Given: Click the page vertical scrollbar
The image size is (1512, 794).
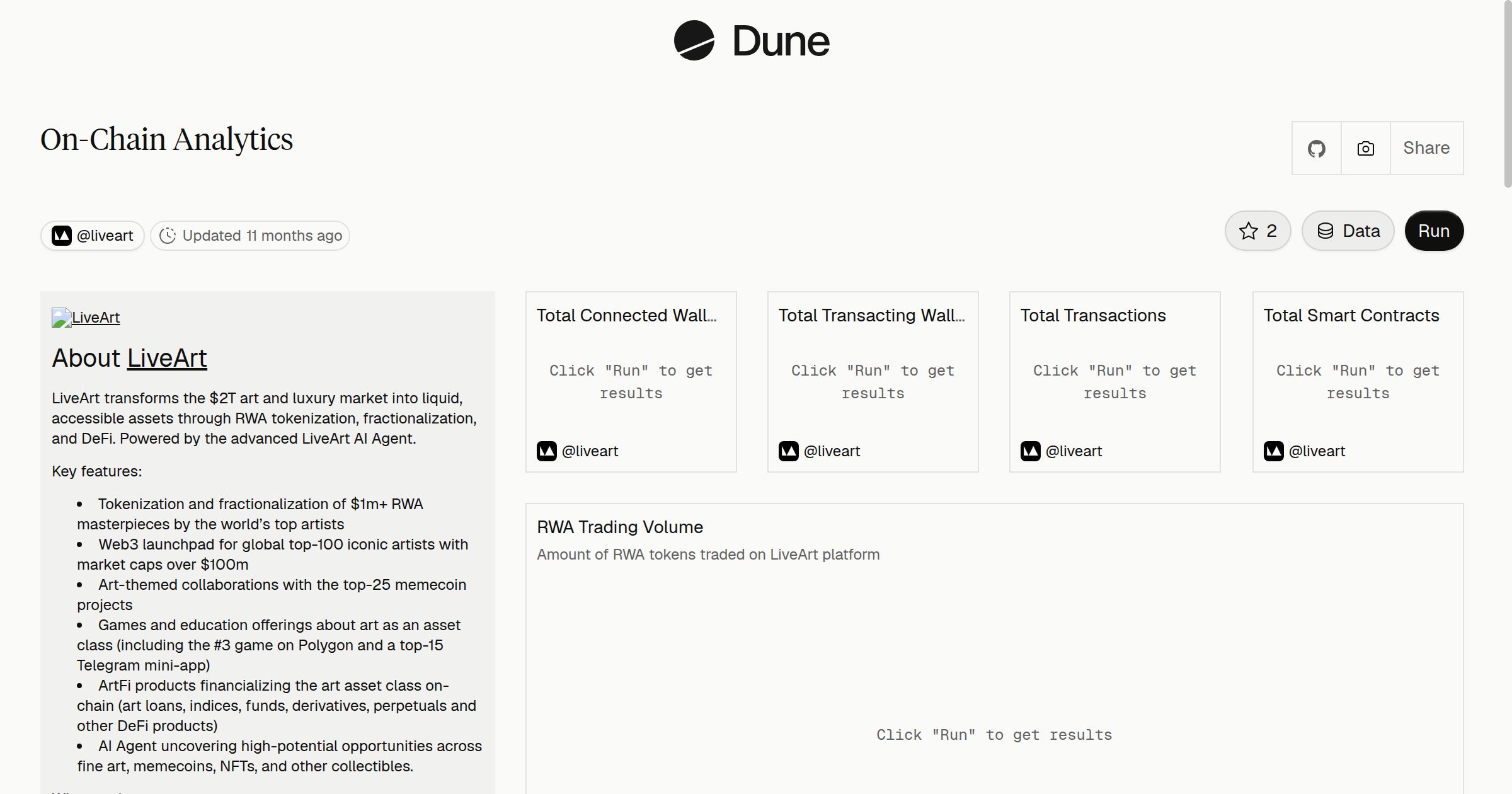Looking at the screenshot, I should pyautogui.click(x=1507, y=95).
